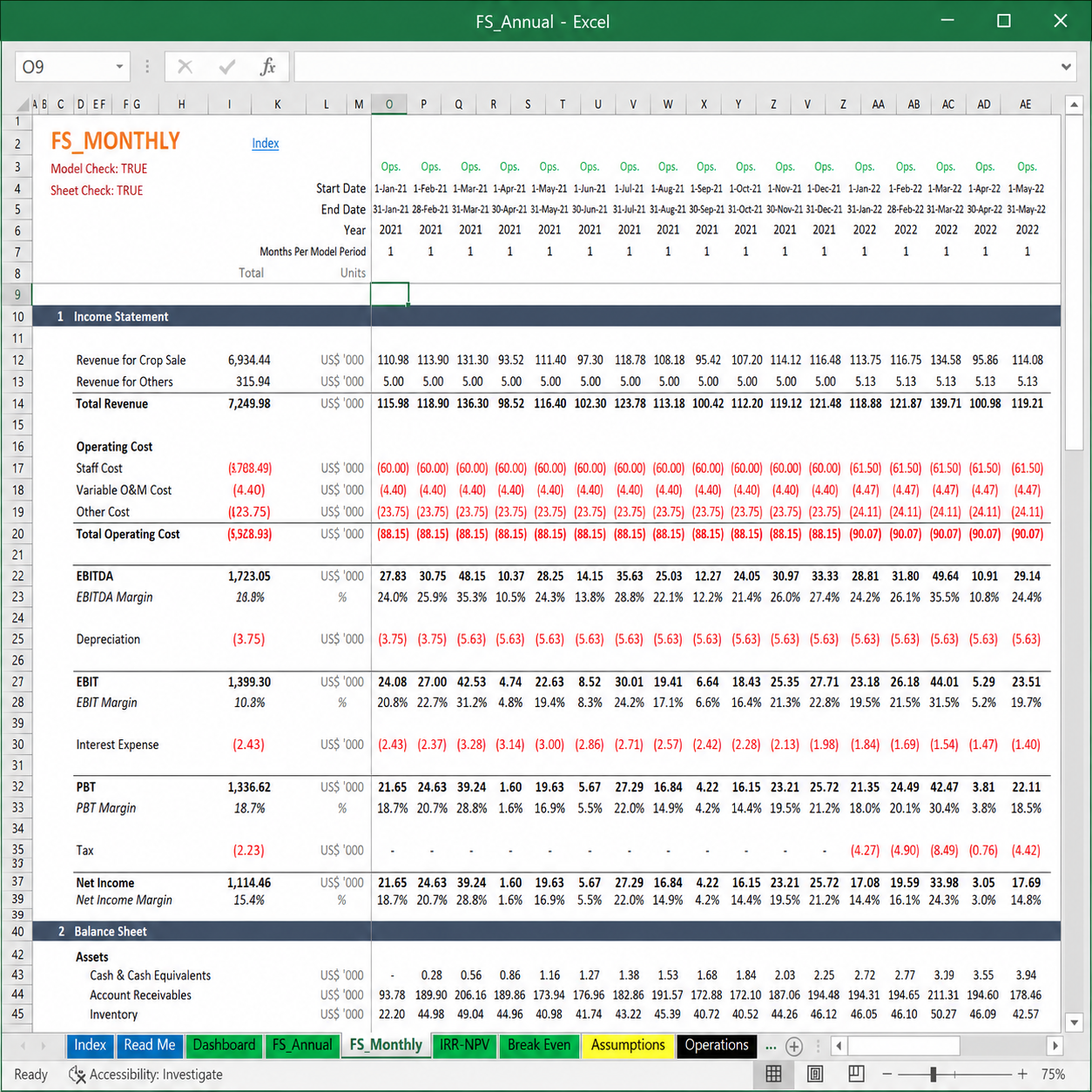The height and width of the screenshot is (1092, 1092).
Task: Click the Insert Function fx icon
Action: (267, 67)
